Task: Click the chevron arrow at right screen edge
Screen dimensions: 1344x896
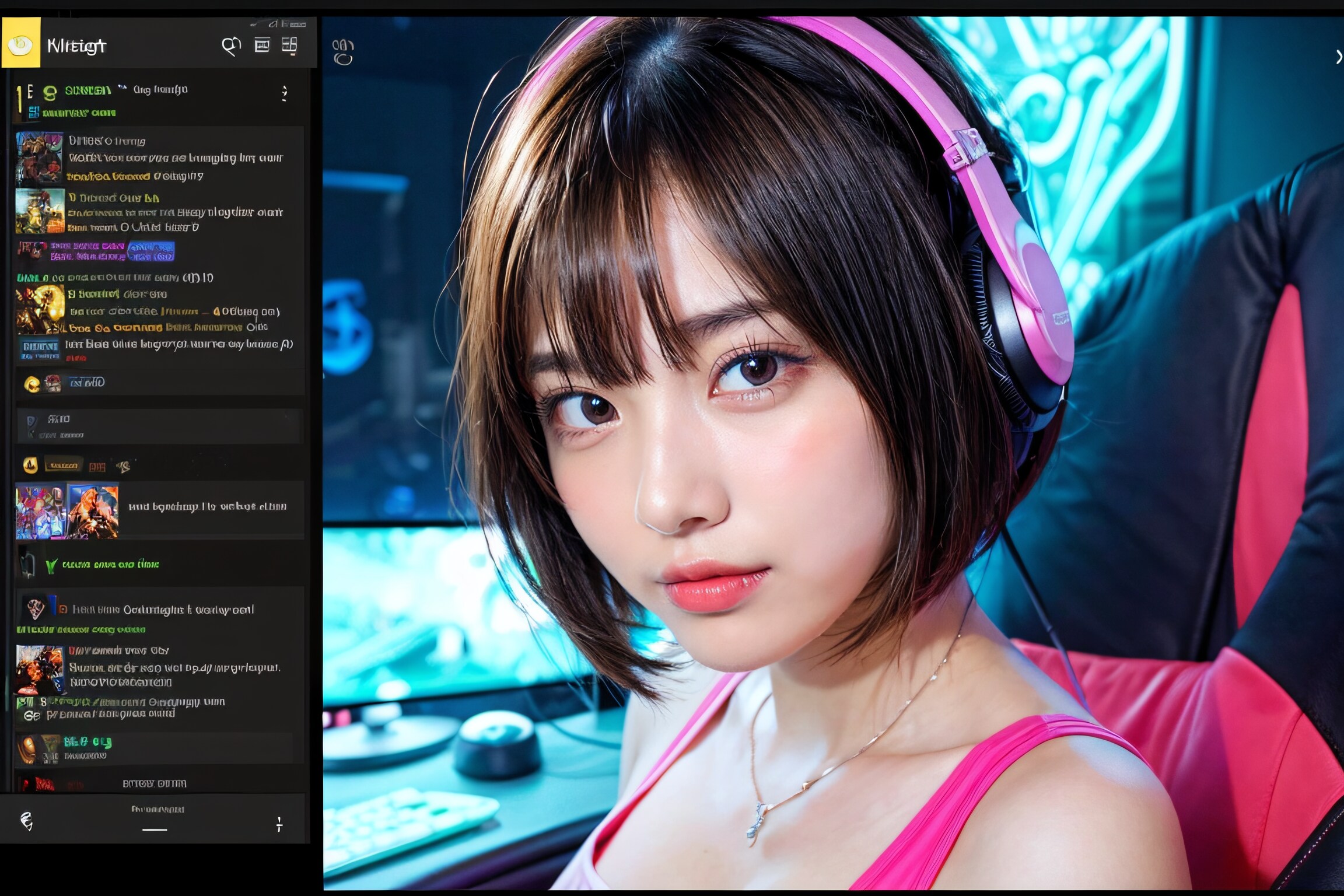Action: [1338, 57]
